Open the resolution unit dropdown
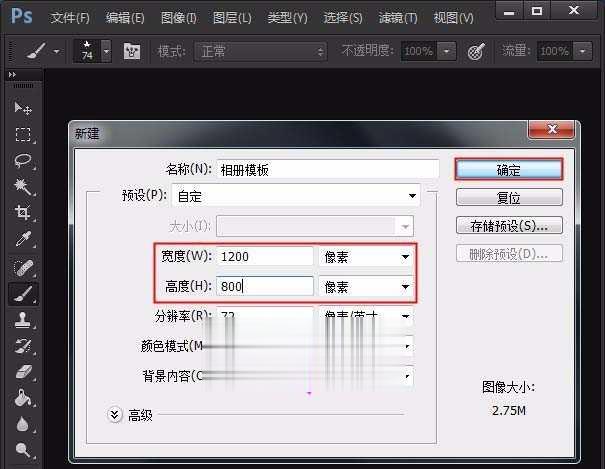The width and height of the screenshot is (605, 469). pos(366,316)
